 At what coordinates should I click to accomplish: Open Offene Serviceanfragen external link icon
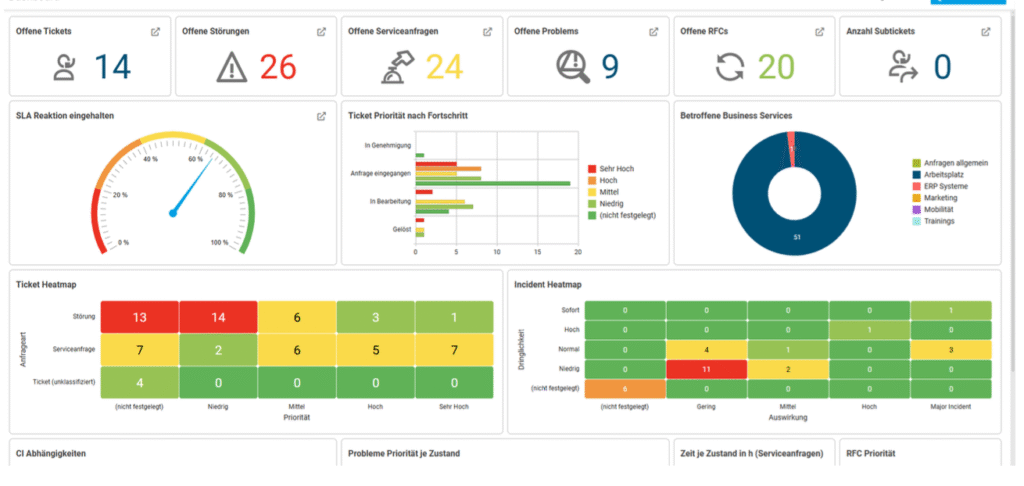click(487, 31)
